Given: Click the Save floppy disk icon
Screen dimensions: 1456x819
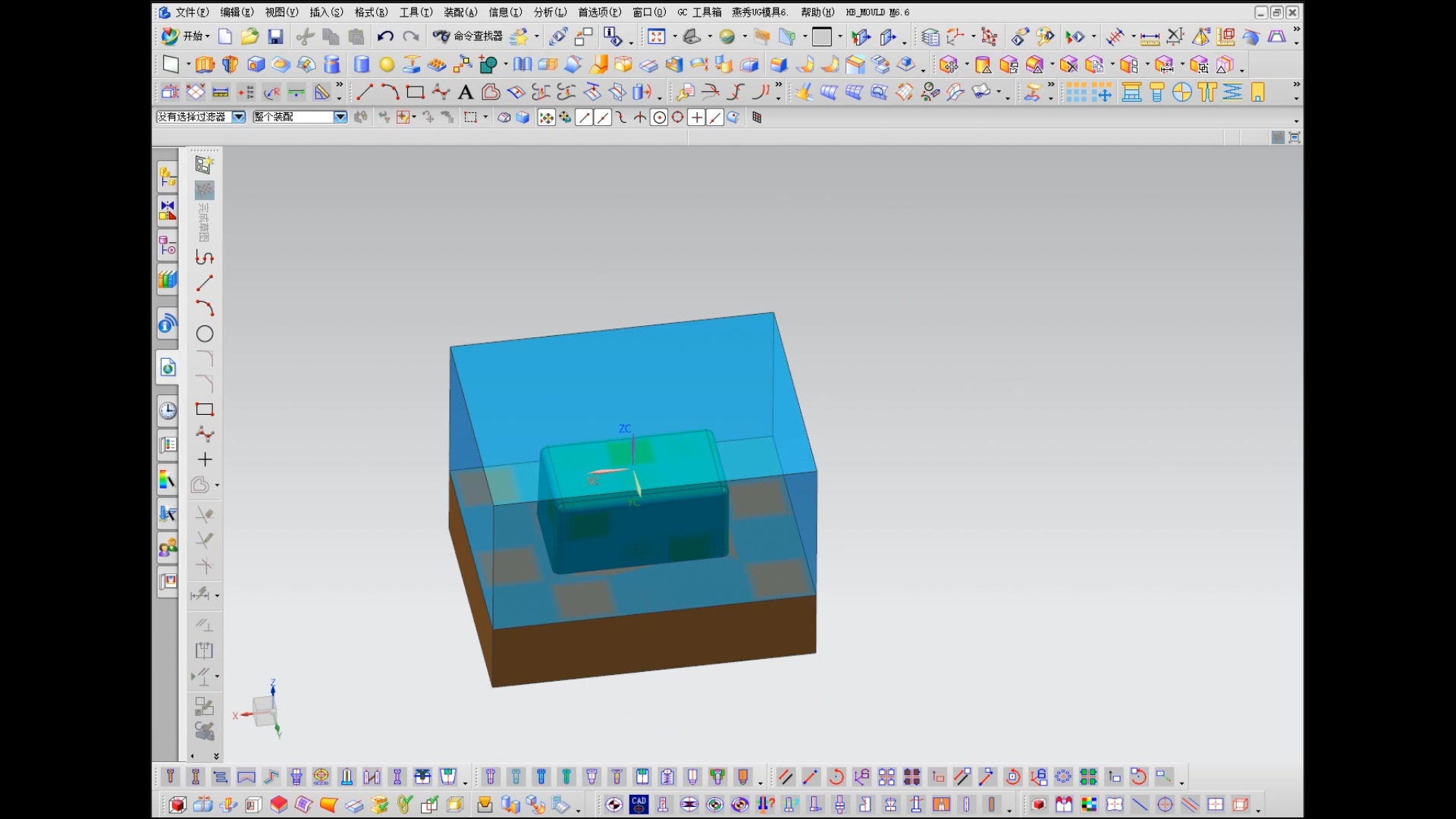Looking at the screenshot, I should click(276, 36).
